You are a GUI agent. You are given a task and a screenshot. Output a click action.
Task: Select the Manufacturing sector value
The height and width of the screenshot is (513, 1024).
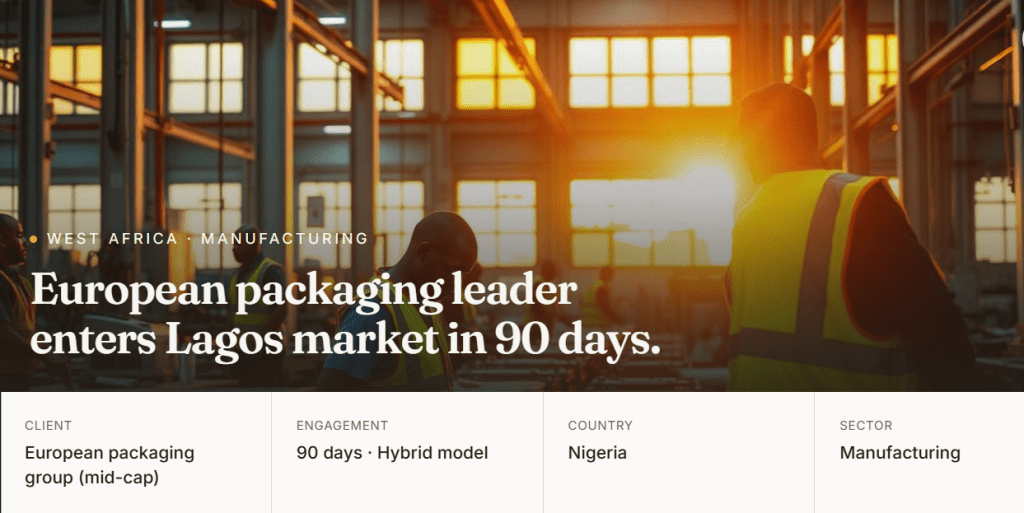tap(899, 453)
